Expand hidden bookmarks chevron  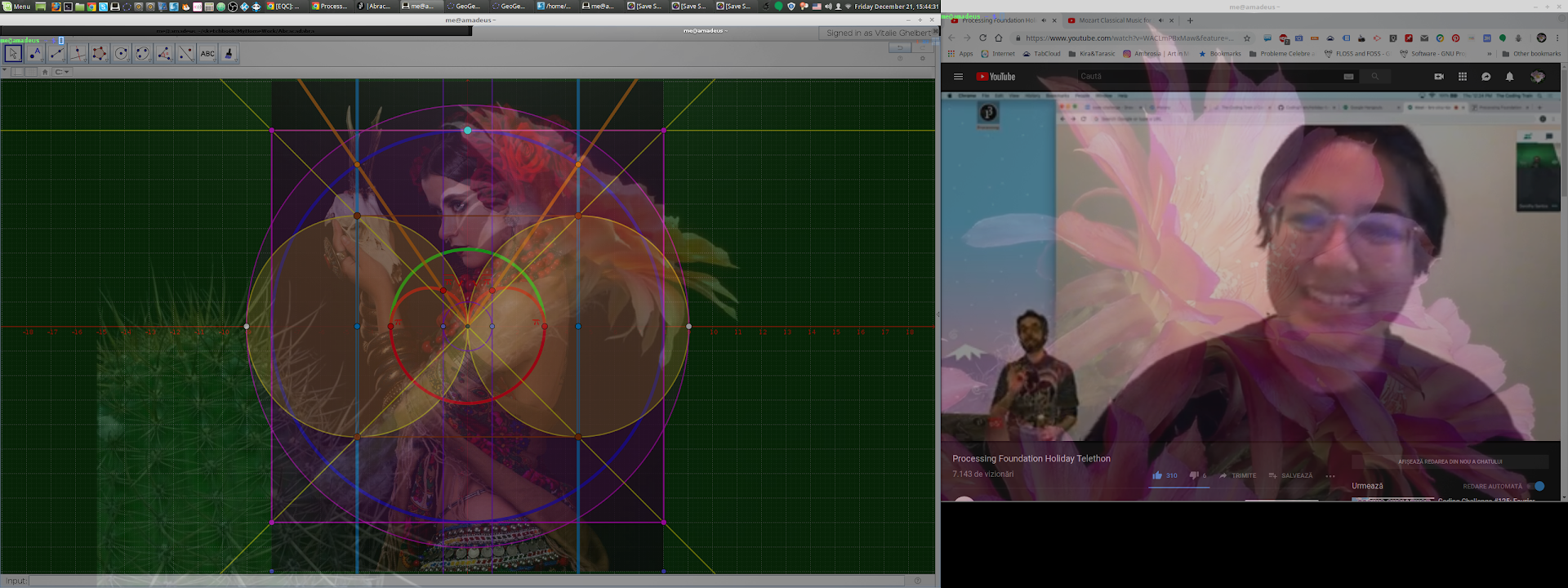click(x=1490, y=54)
